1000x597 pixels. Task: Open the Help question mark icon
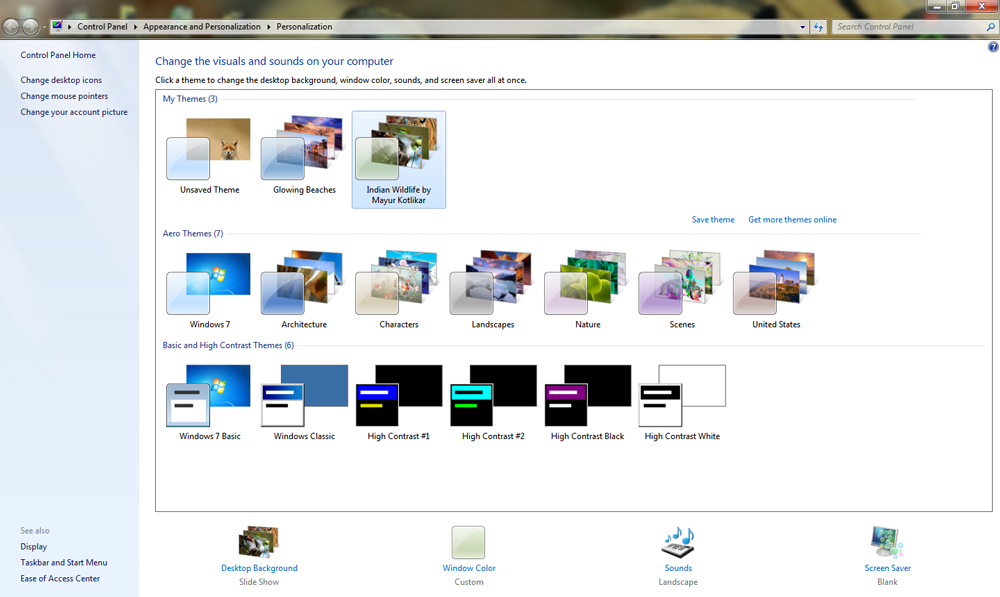[993, 47]
